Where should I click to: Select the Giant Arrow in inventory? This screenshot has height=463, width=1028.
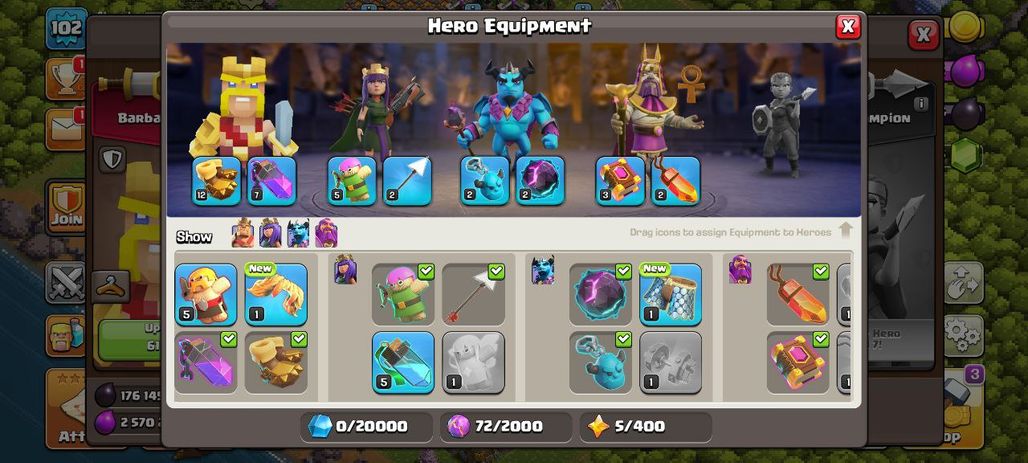click(x=473, y=294)
